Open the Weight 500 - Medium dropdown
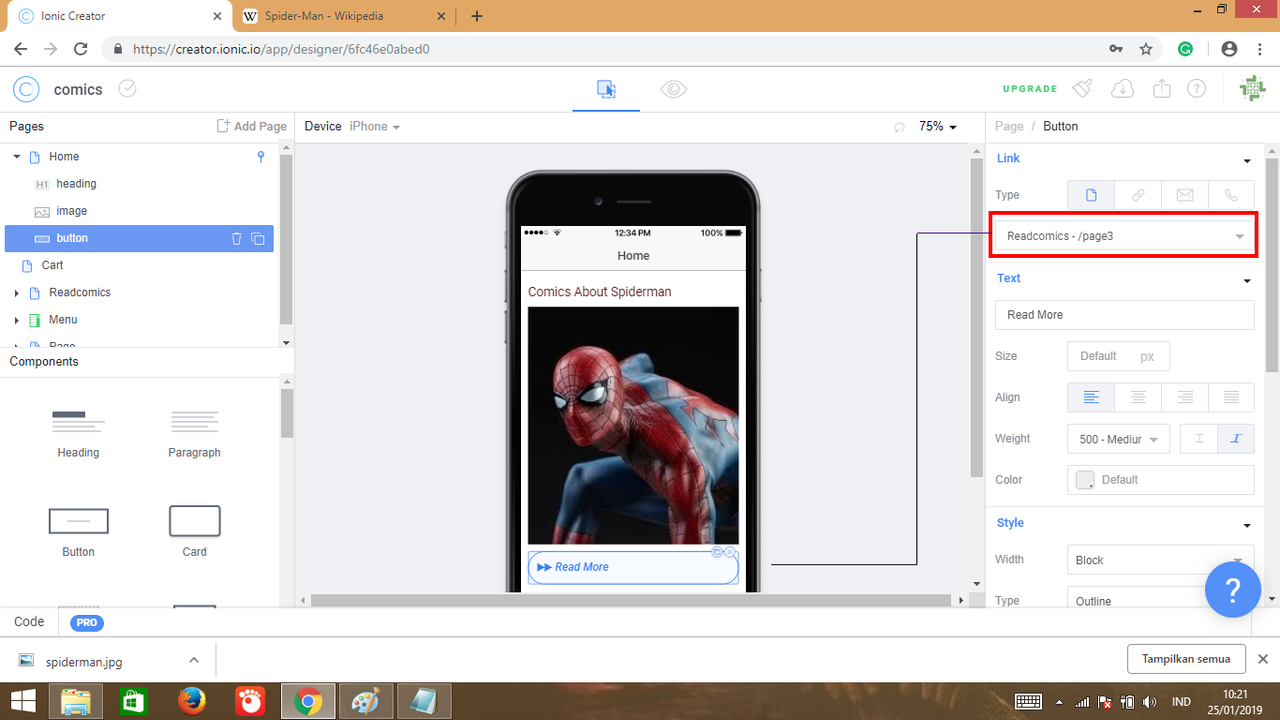This screenshot has width=1280, height=720. pyautogui.click(x=1118, y=438)
